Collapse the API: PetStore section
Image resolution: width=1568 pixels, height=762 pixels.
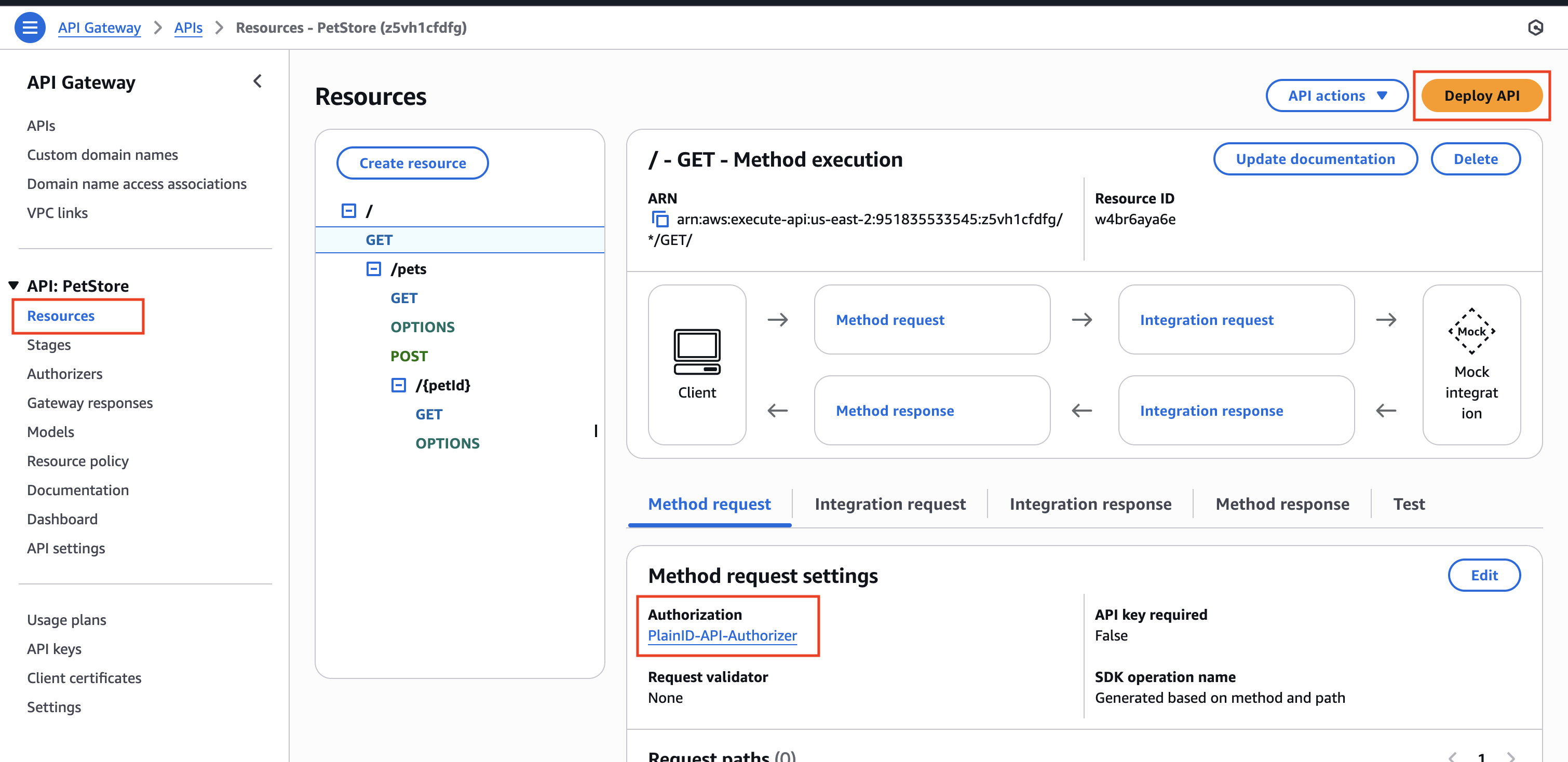(x=13, y=285)
